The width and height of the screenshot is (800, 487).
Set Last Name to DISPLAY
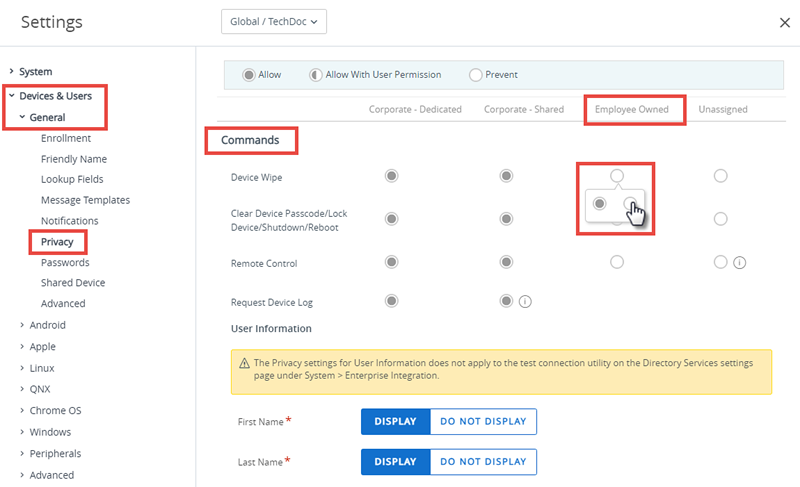395,462
